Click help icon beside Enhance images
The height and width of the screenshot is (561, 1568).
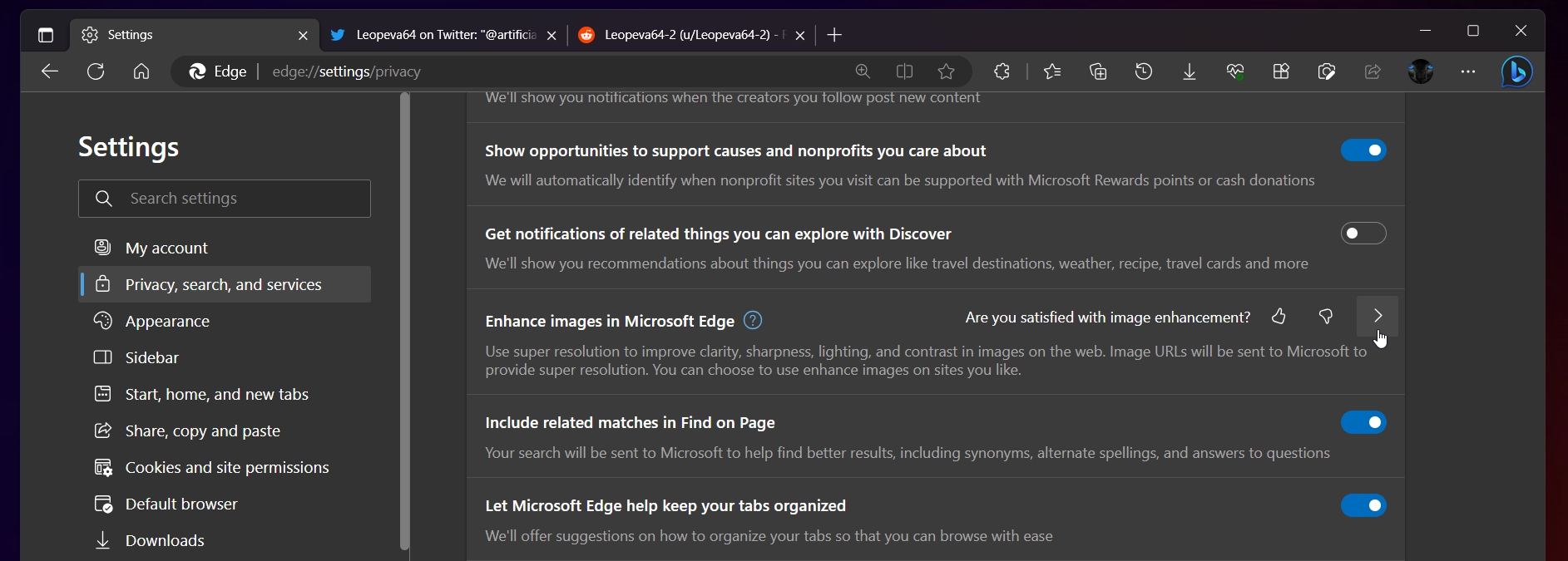753,321
